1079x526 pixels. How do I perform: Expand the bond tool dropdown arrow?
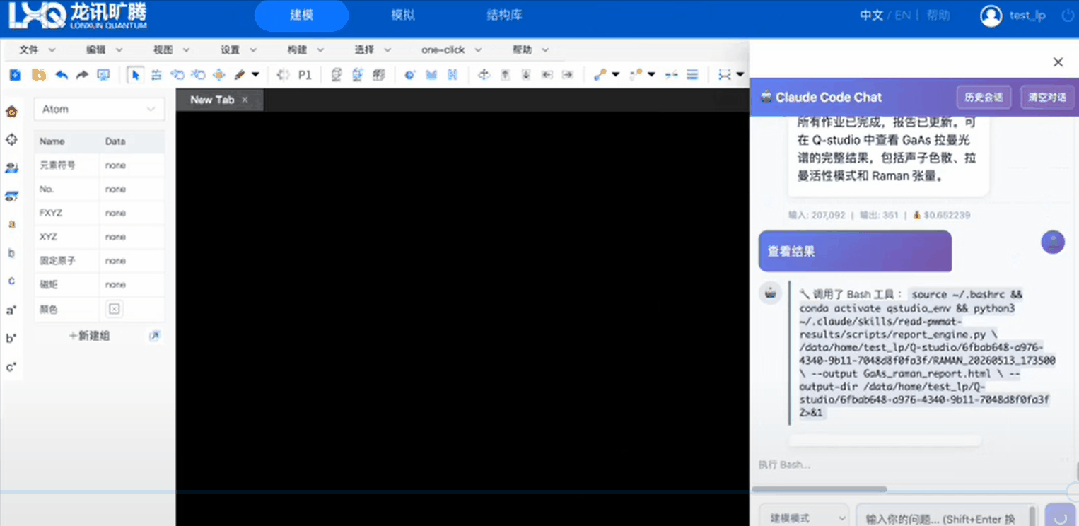pyautogui.click(x=615, y=74)
